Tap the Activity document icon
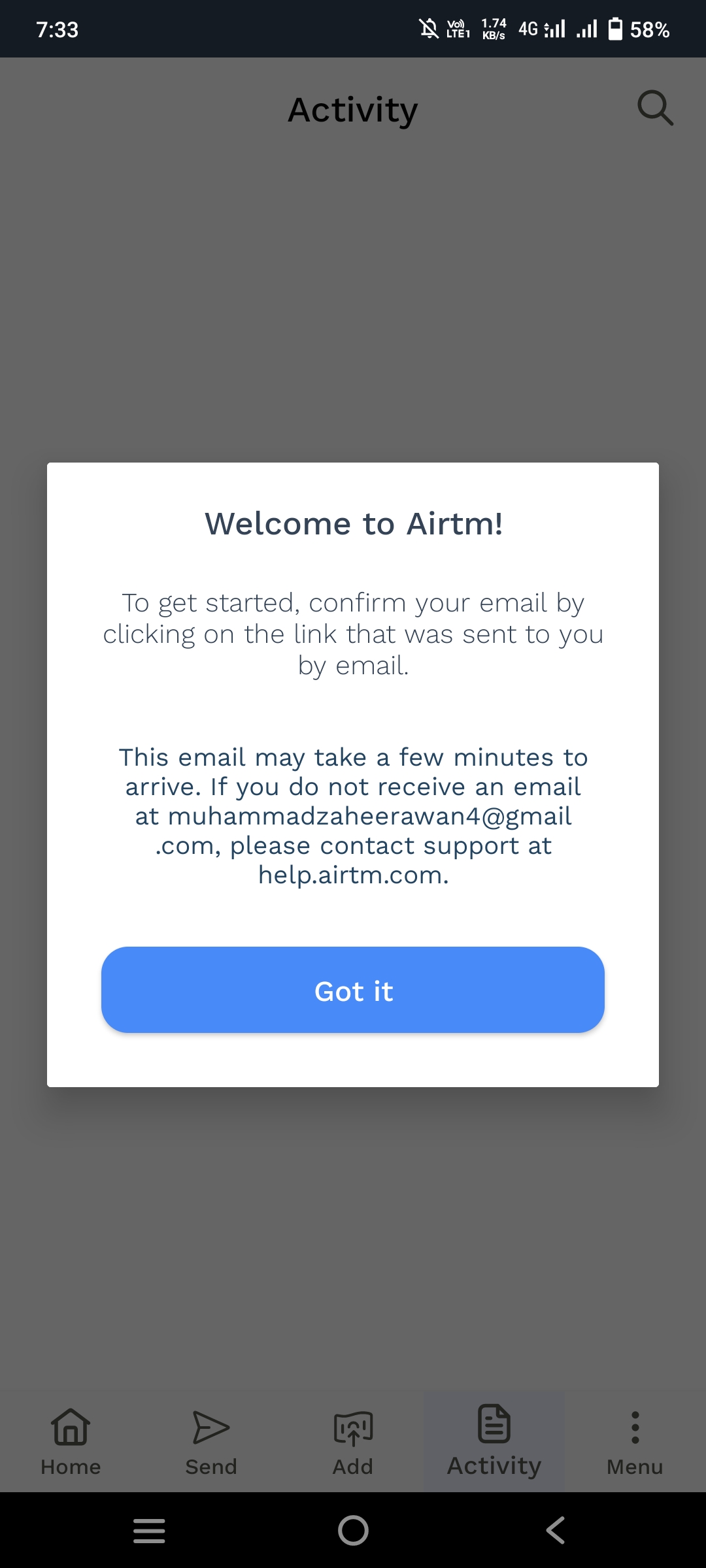Viewport: 706px width, 1568px height. click(494, 1423)
